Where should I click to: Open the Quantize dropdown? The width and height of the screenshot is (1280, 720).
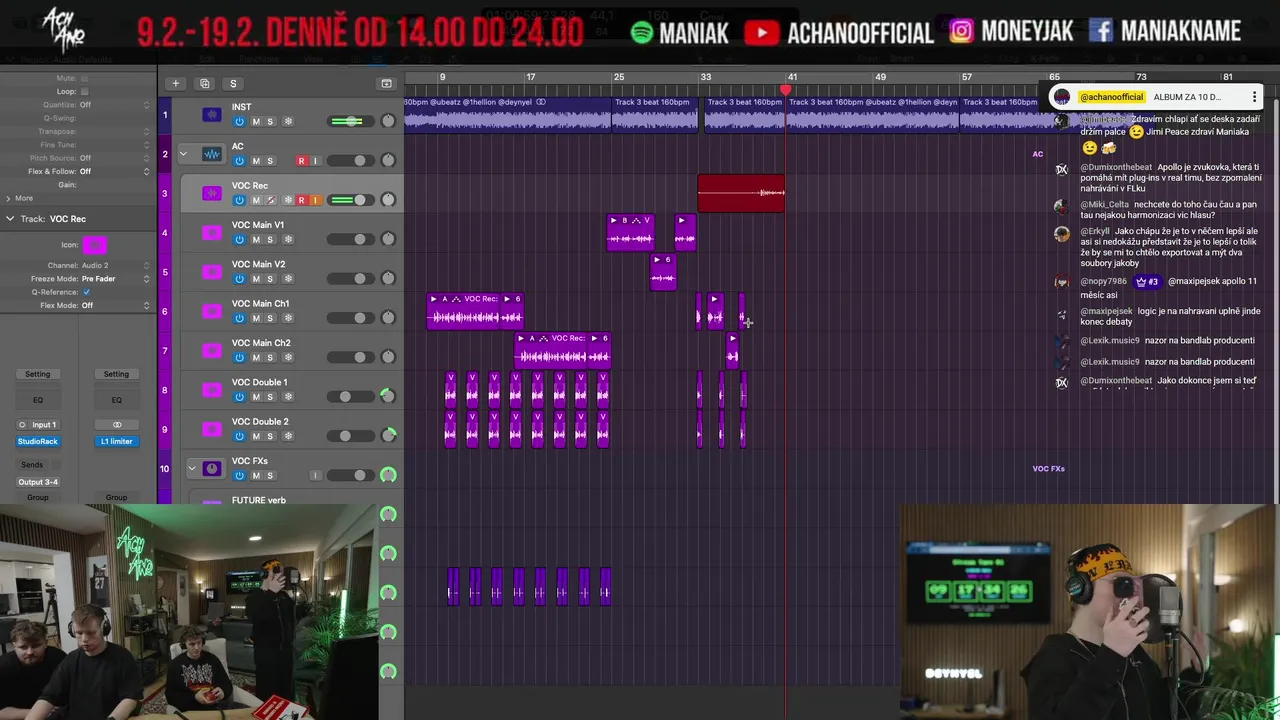(x=115, y=104)
